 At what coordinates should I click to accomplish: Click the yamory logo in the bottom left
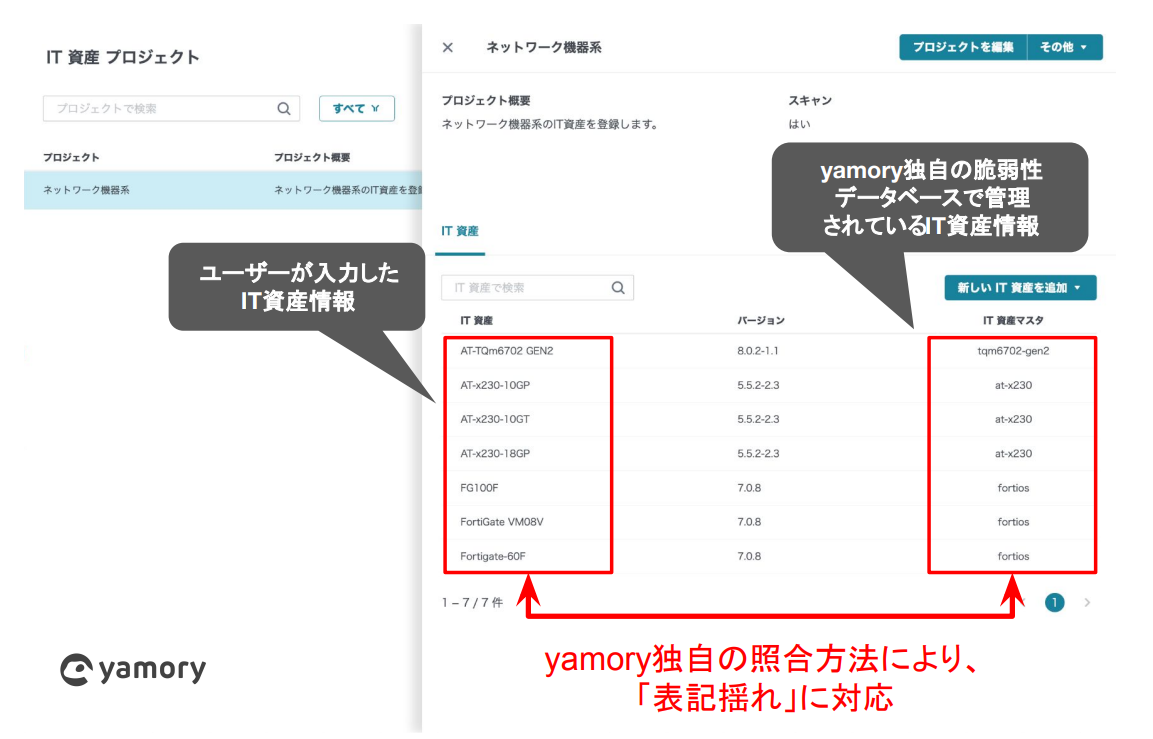click(131, 670)
